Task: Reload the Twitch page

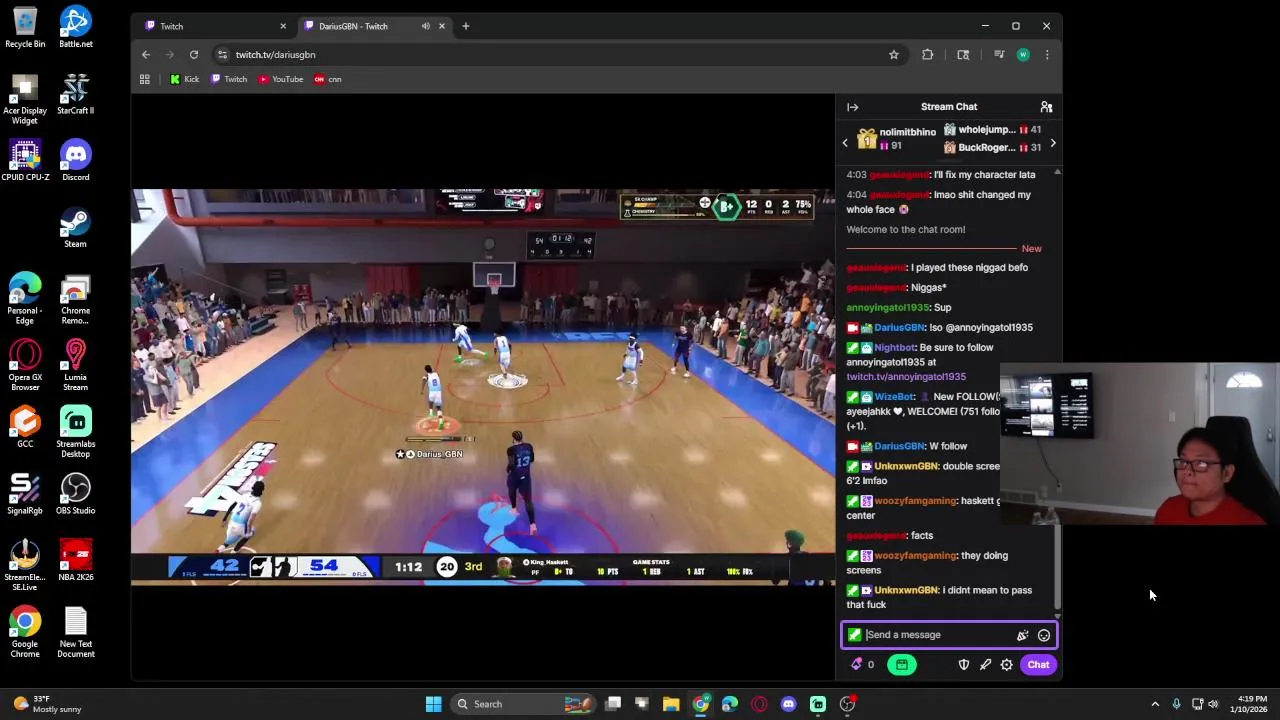Action: [194, 55]
